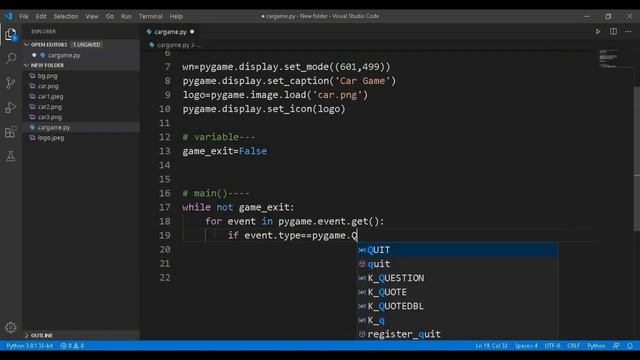Image resolution: width=640 pixels, height=360 pixels.
Task: Open the Edit menu
Action: 41,16
